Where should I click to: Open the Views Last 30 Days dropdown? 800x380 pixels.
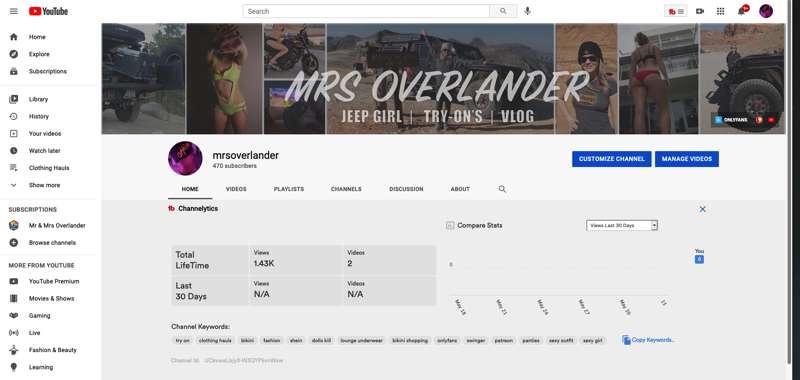[x=622, y=225]
